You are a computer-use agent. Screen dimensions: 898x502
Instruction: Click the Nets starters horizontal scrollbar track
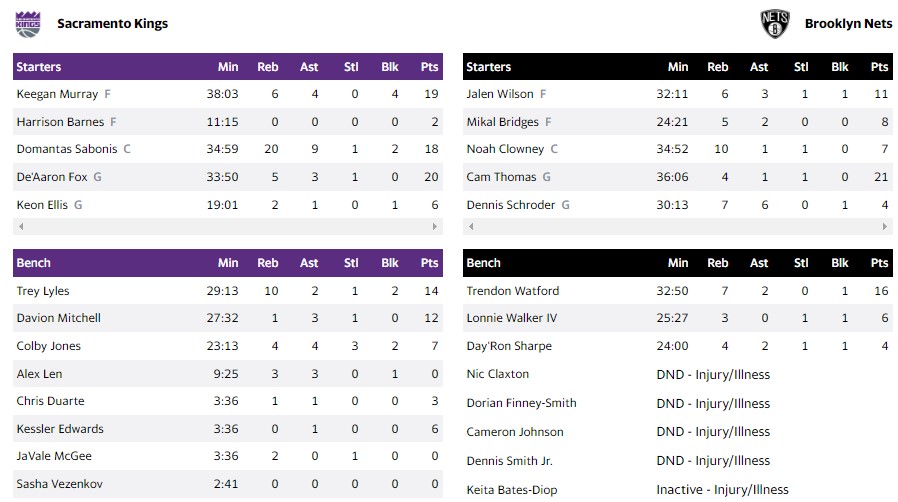point(678,227)
